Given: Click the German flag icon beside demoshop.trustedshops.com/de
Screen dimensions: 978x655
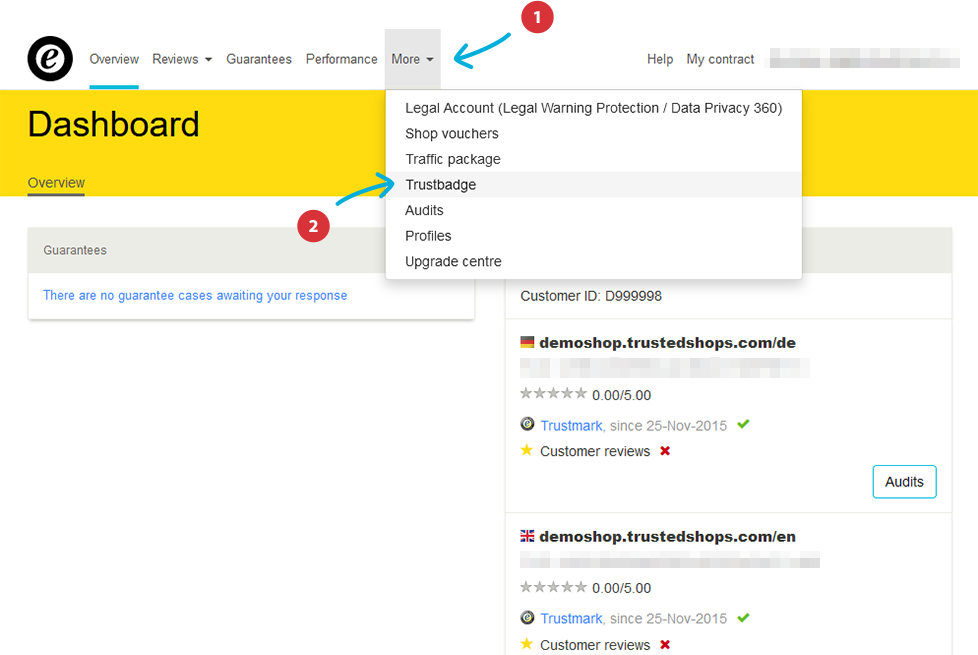Looking at the screenshot, I should coord(527,342).
